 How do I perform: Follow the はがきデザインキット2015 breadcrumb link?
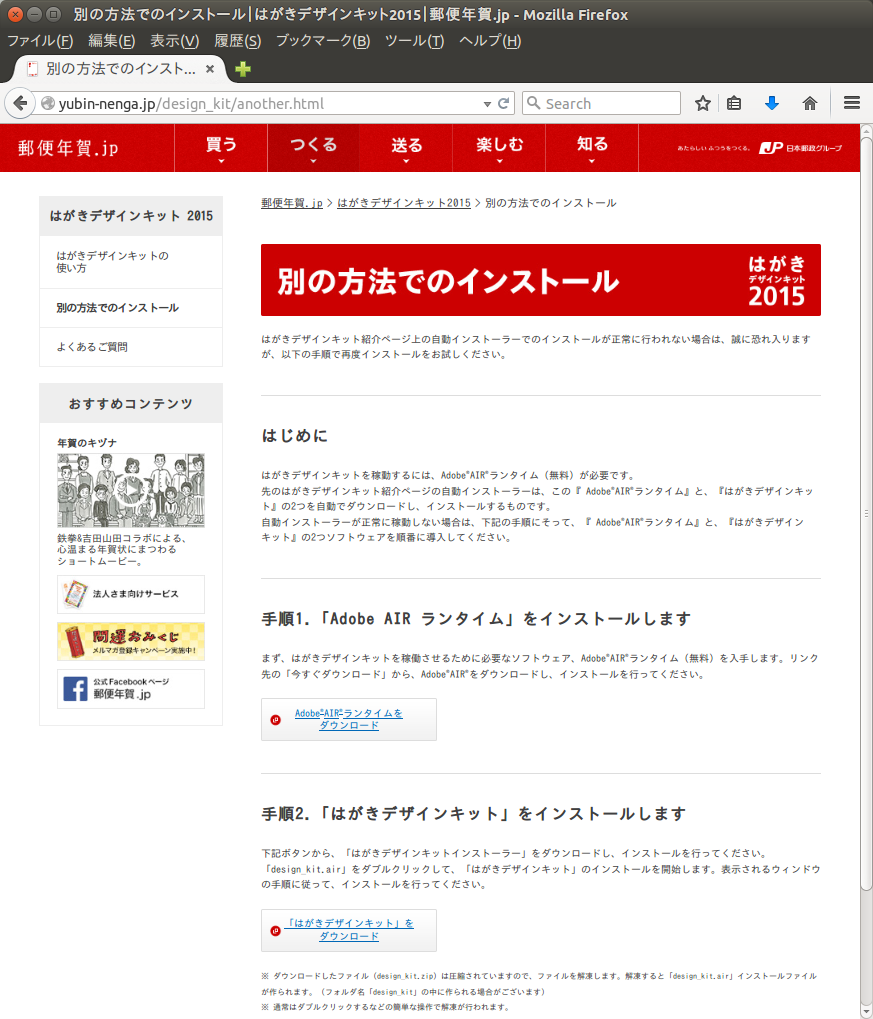point(404,203)
